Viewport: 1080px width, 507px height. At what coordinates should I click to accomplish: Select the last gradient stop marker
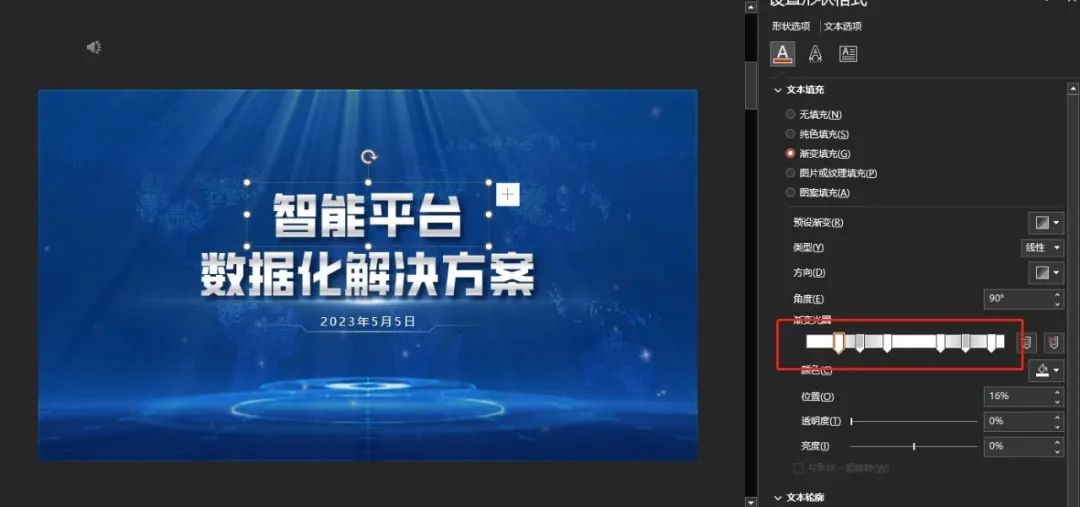pos(992,342)
